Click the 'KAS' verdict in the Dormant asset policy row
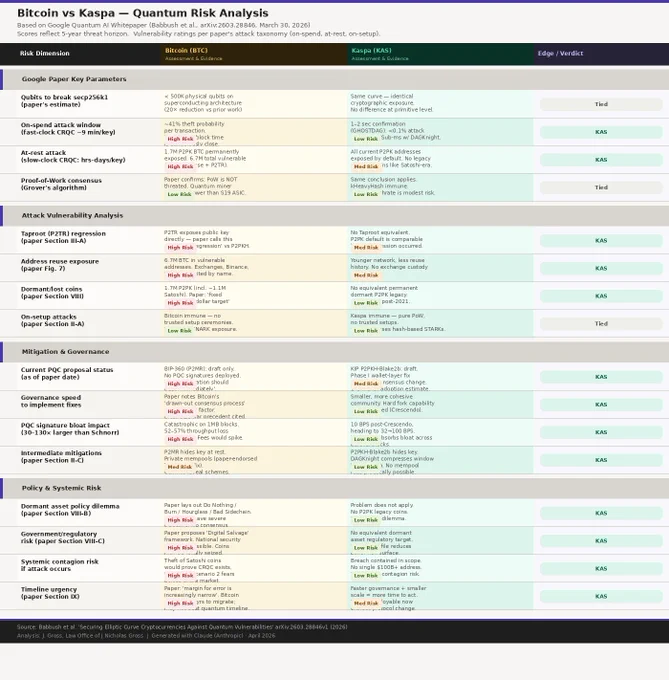Screen dimensions: 669x680 click(x=601, y=513)
